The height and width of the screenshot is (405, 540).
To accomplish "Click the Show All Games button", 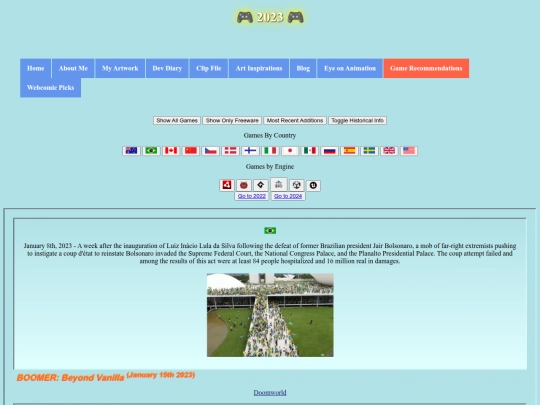I will pyautogui.click(x=177, y=121).
